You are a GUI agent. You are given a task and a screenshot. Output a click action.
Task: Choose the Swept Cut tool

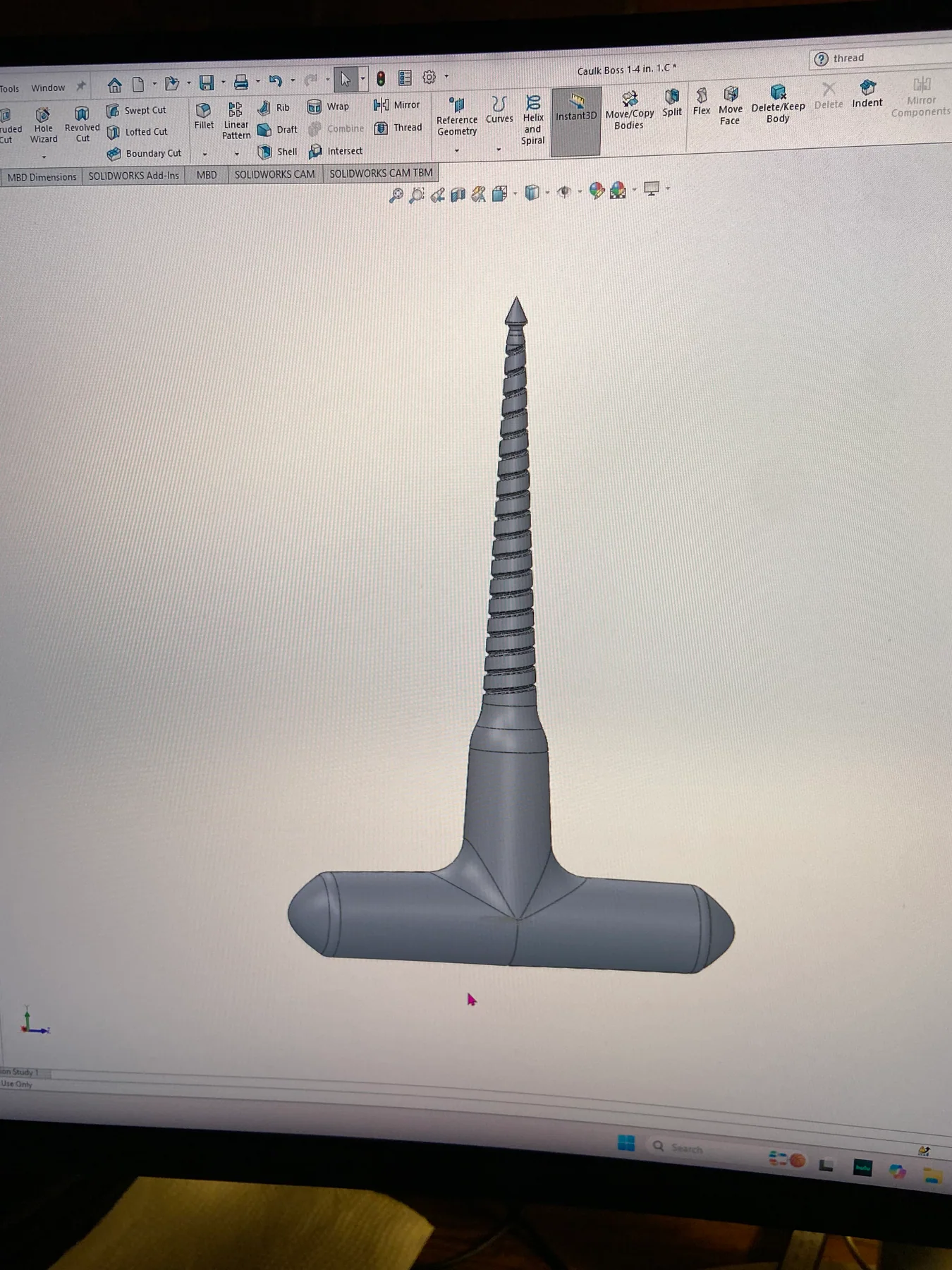coord(136,110)
